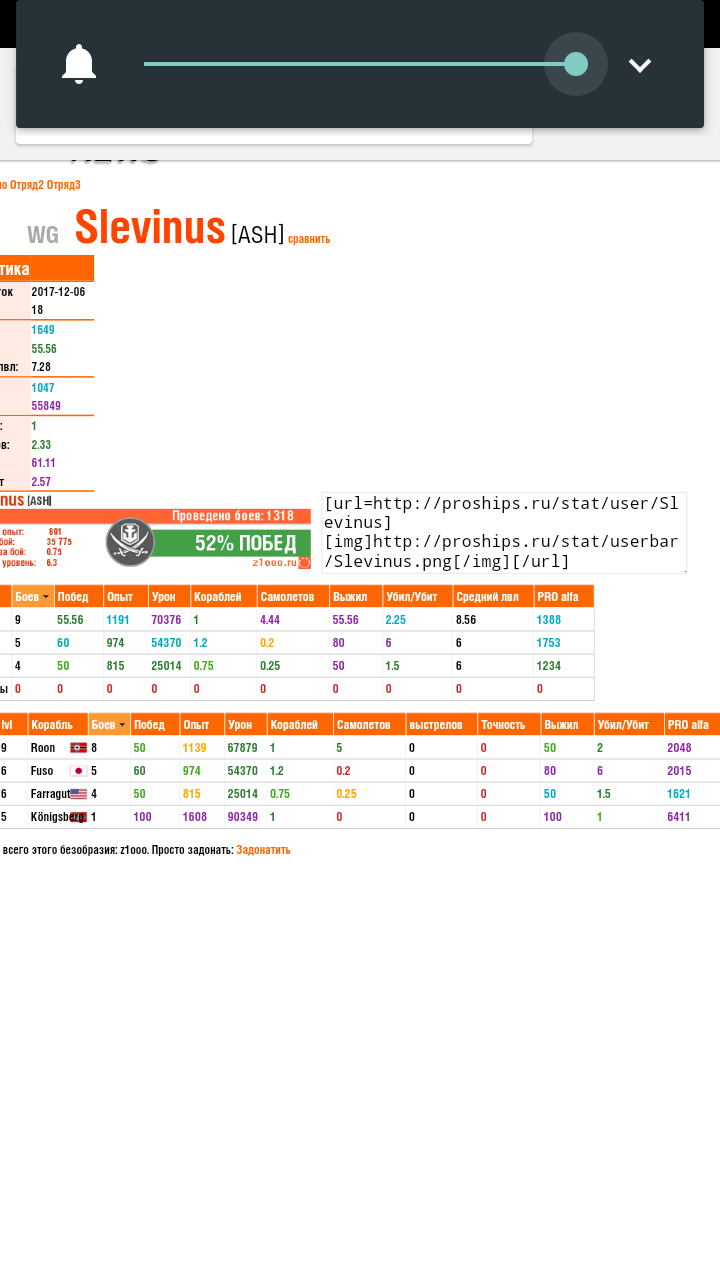
Task: Open the Отряд3 link
Action: pos(63,185)
